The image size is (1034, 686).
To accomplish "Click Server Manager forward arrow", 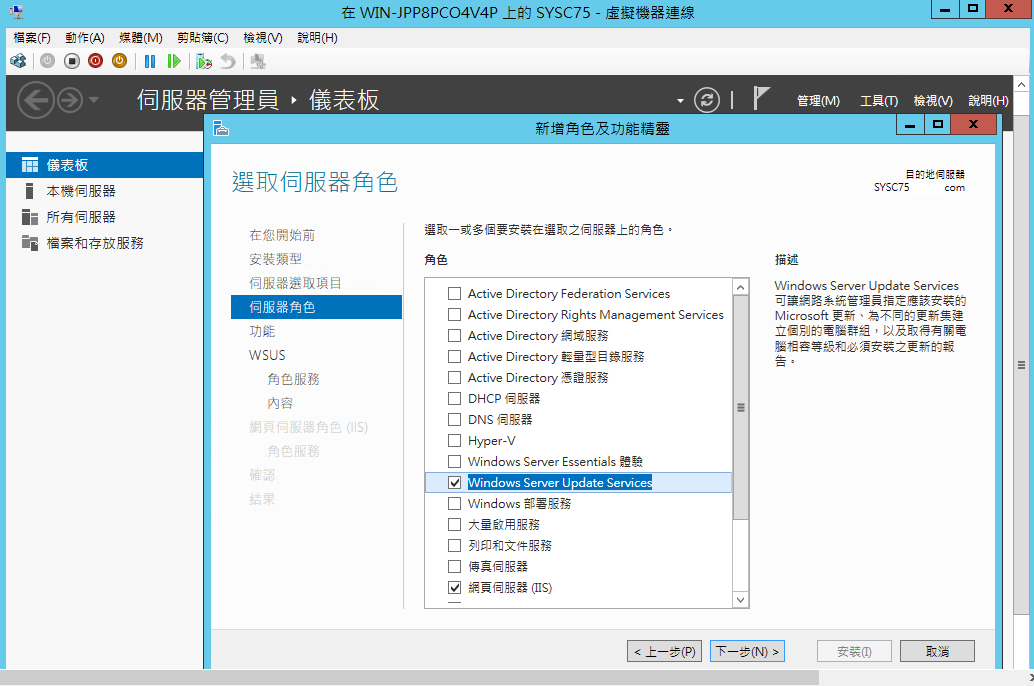I will (x=69, y=100).
